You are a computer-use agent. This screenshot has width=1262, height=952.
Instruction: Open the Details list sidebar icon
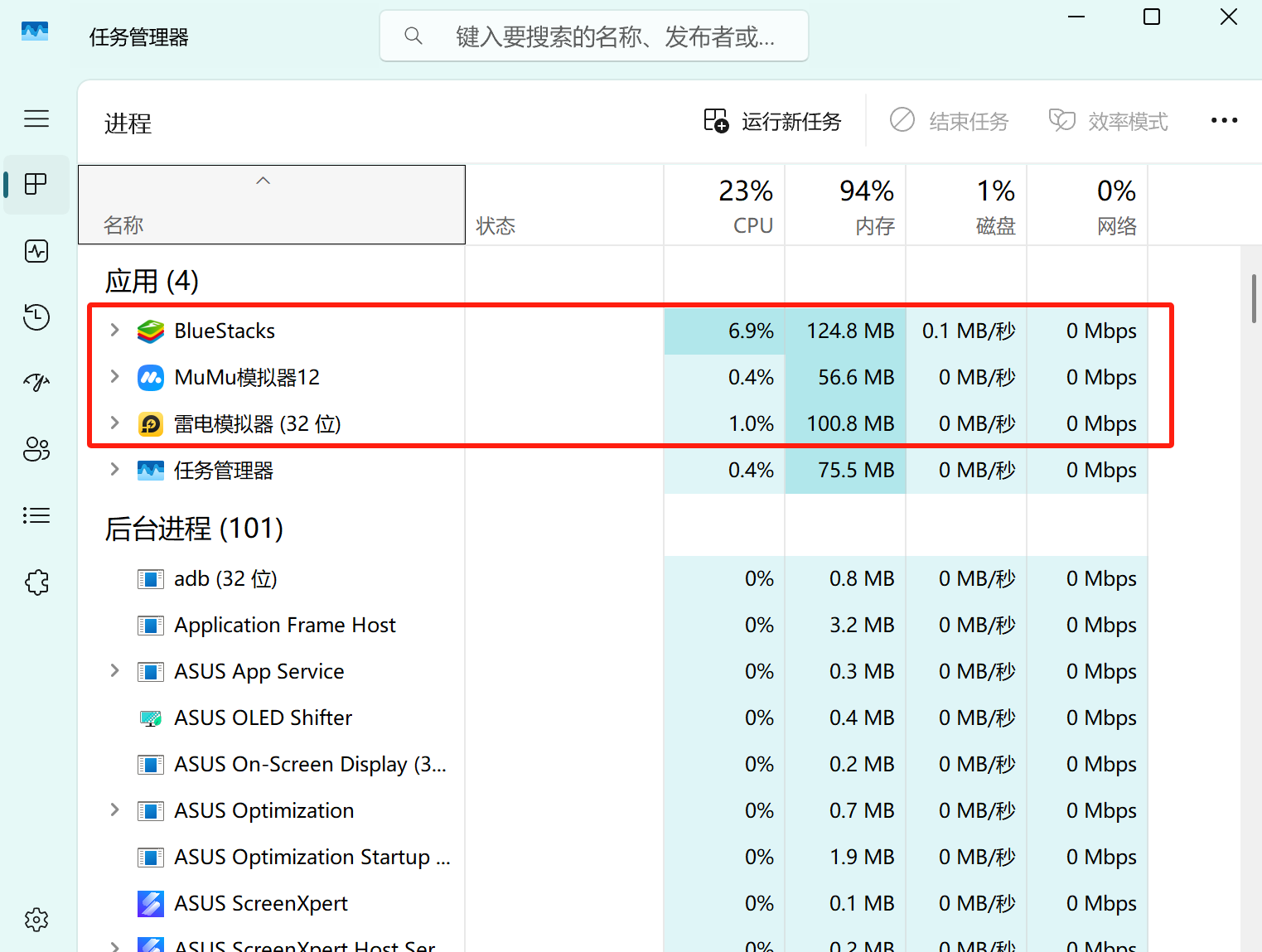36,515
